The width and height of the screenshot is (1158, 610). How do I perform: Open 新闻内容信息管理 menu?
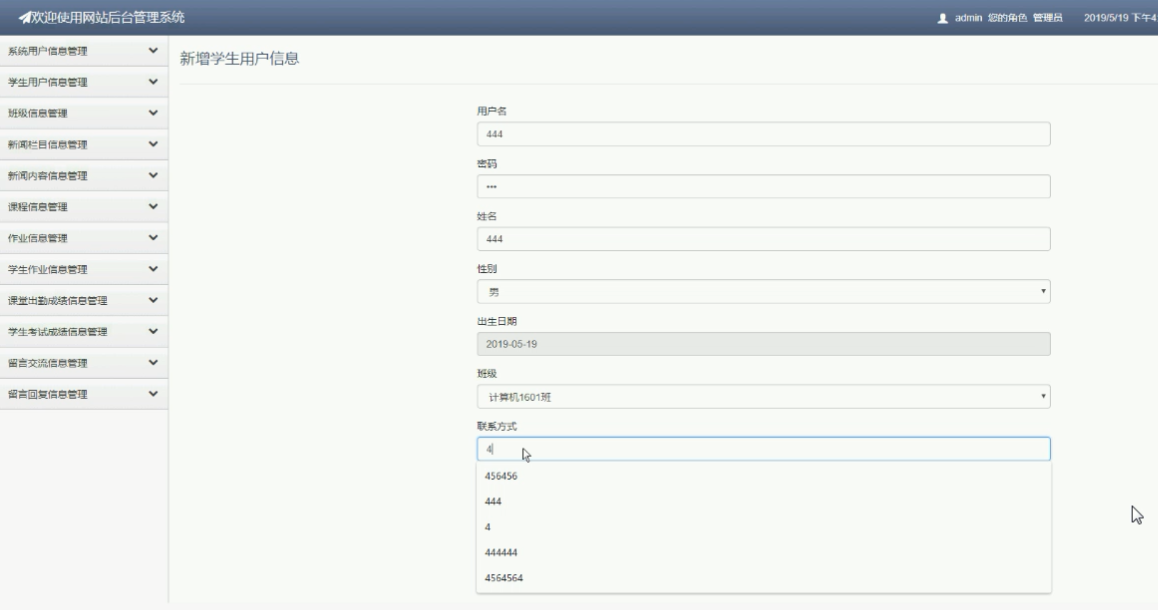click(83, 175)
